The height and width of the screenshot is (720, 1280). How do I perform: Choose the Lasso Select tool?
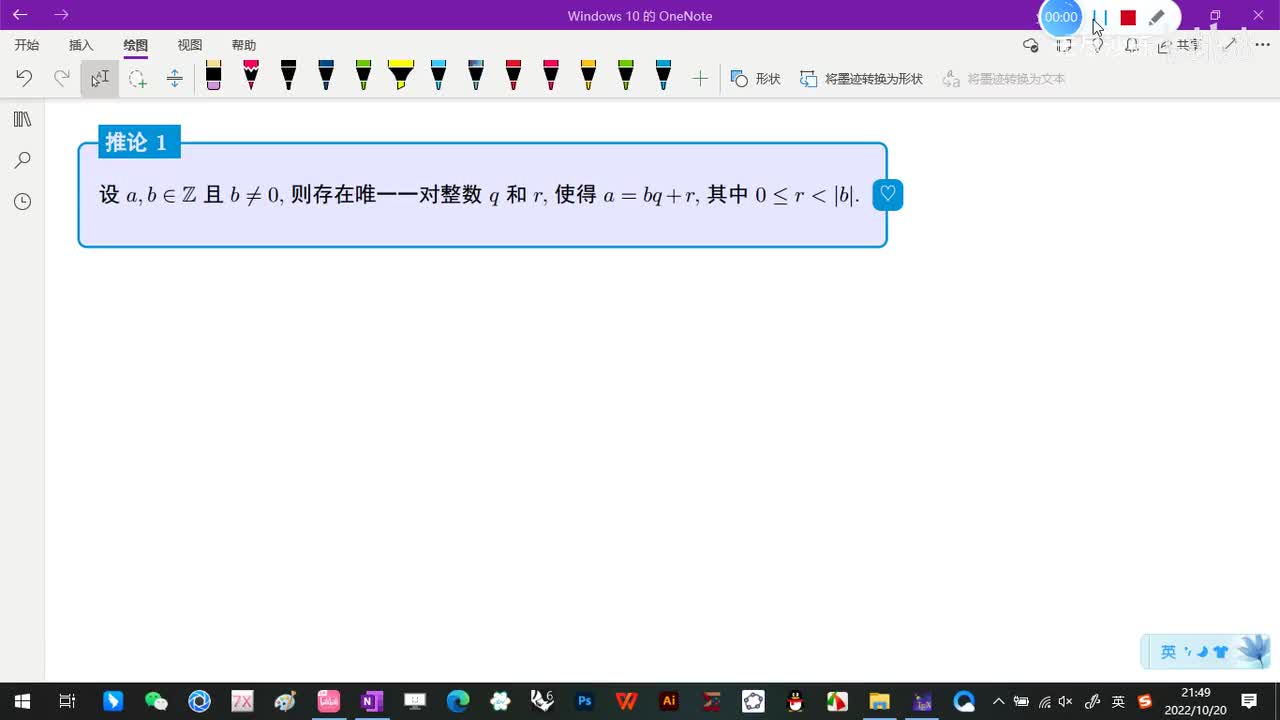click(137, 78)
